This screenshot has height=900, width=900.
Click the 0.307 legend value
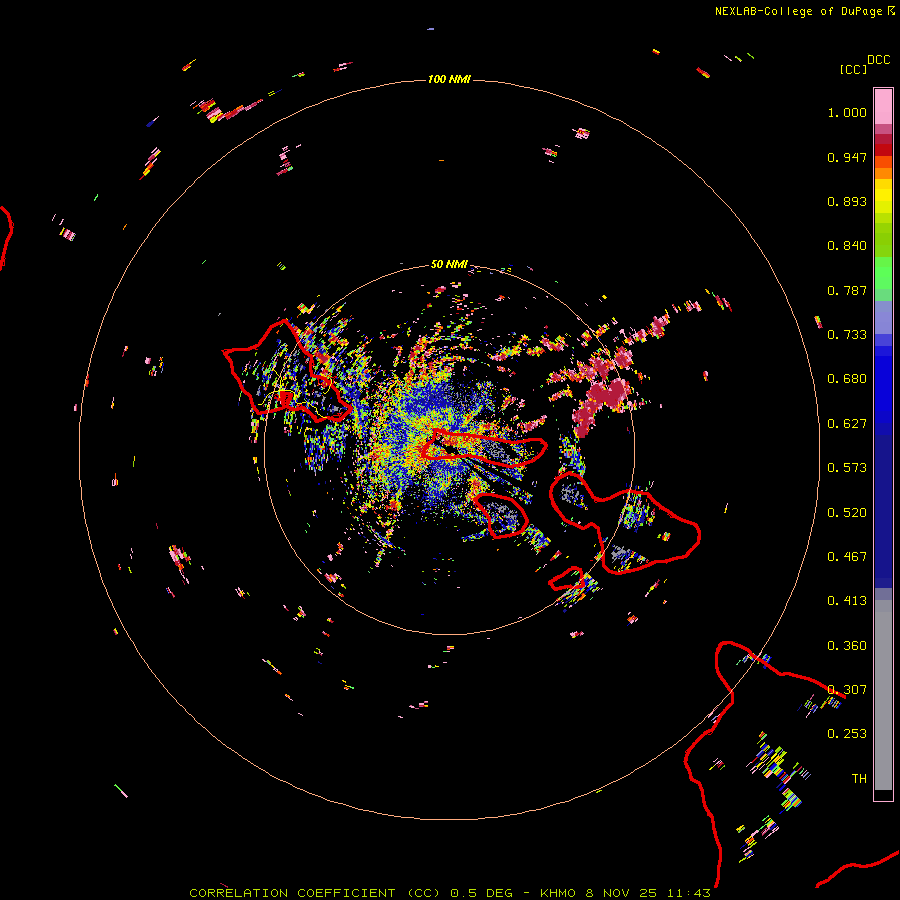tap(847, 689)
